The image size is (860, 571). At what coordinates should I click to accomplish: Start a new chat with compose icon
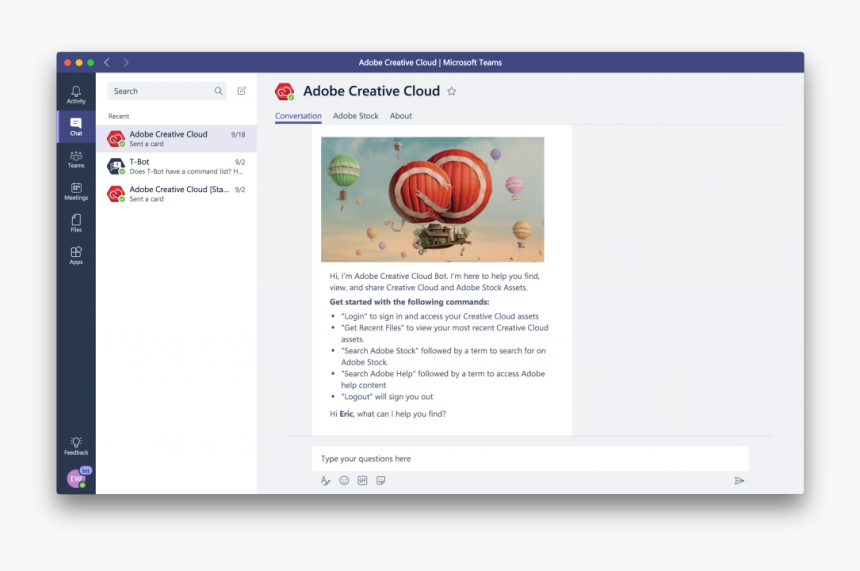tap(241, 91)
